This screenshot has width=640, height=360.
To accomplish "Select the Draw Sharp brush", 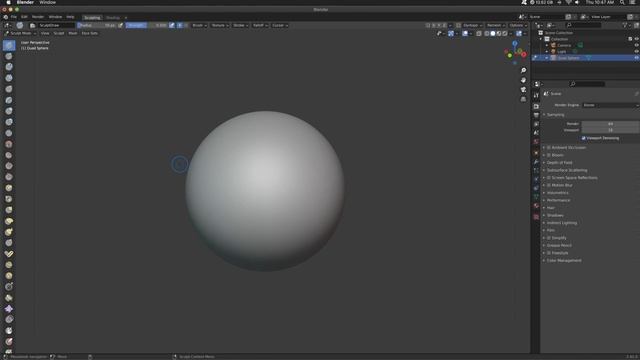I will [9, 56].
